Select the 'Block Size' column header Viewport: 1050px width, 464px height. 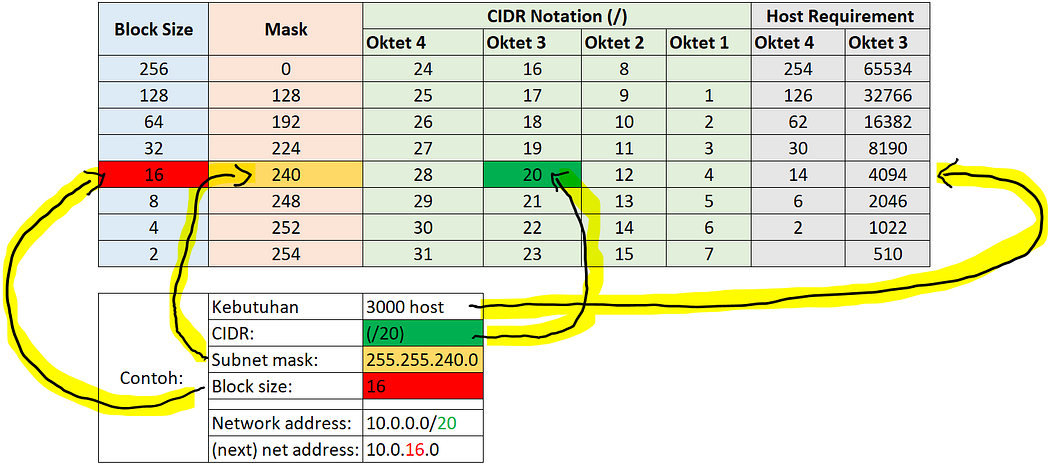[153, 29]
